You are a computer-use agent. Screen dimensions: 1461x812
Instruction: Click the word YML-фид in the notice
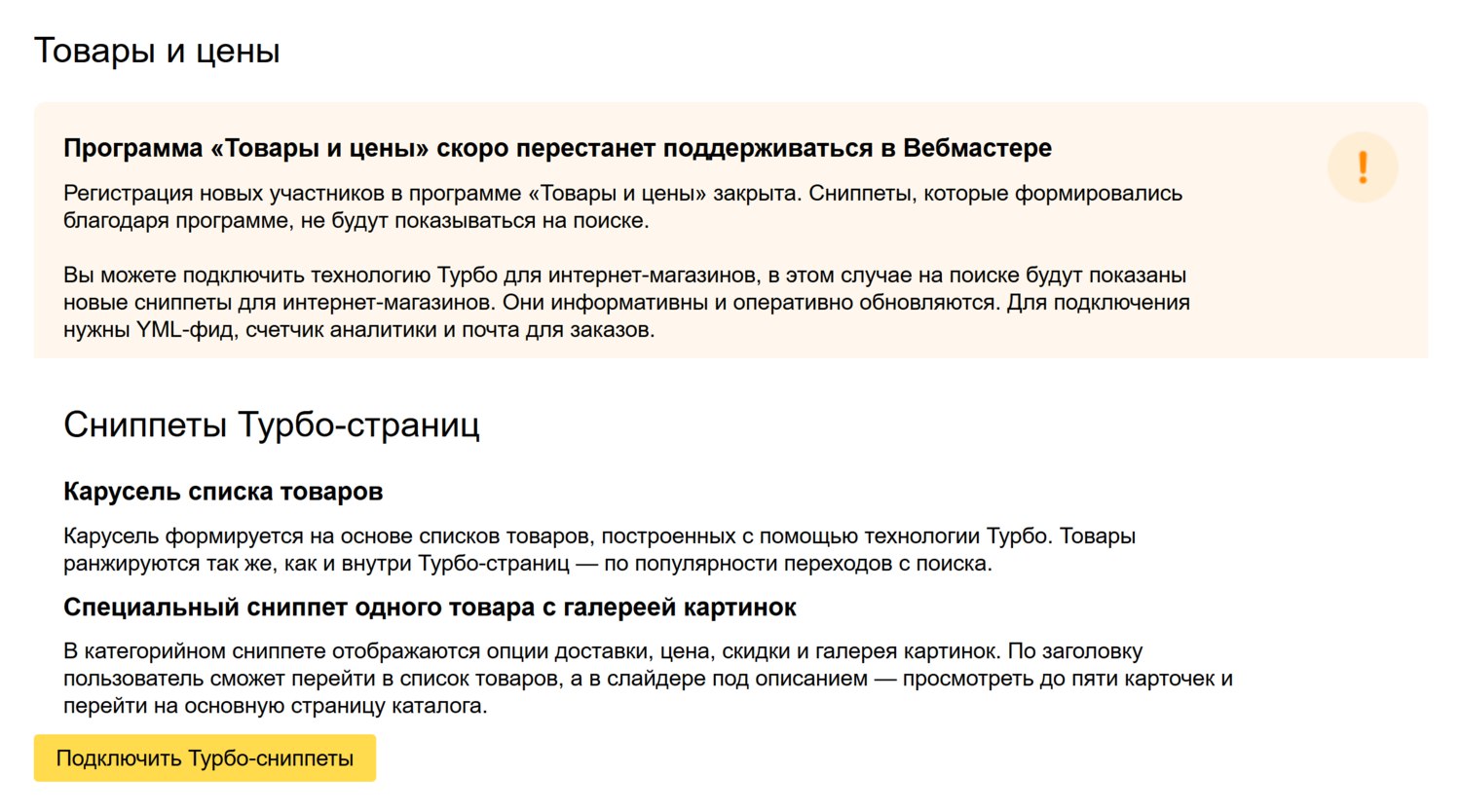[x=186, y=330]
